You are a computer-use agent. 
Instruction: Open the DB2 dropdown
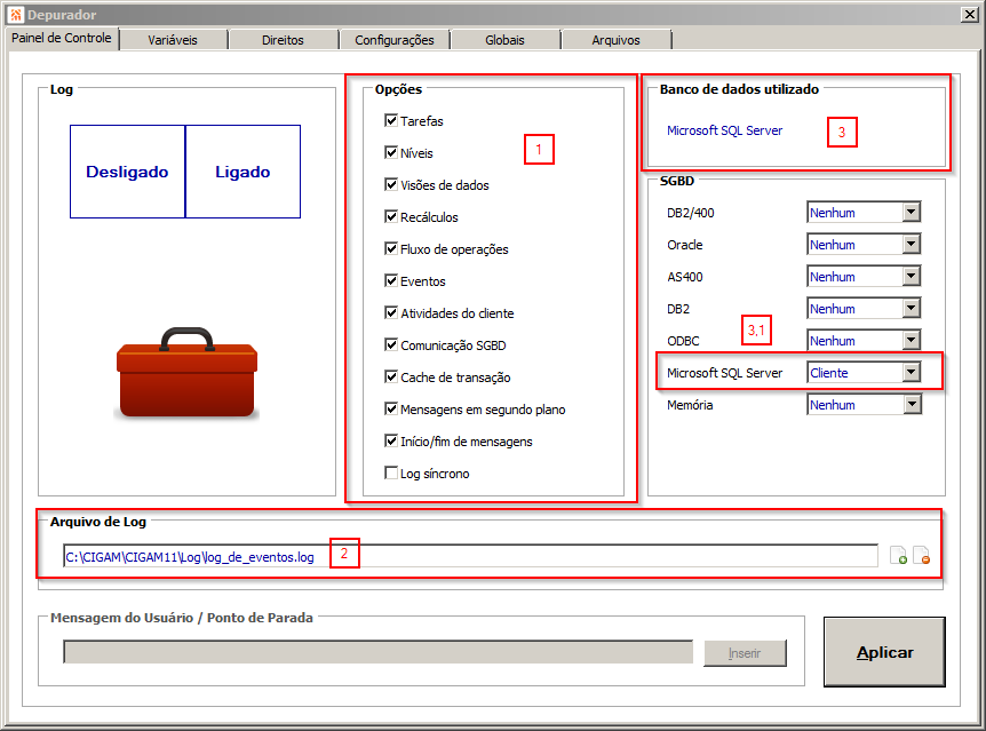911,309
